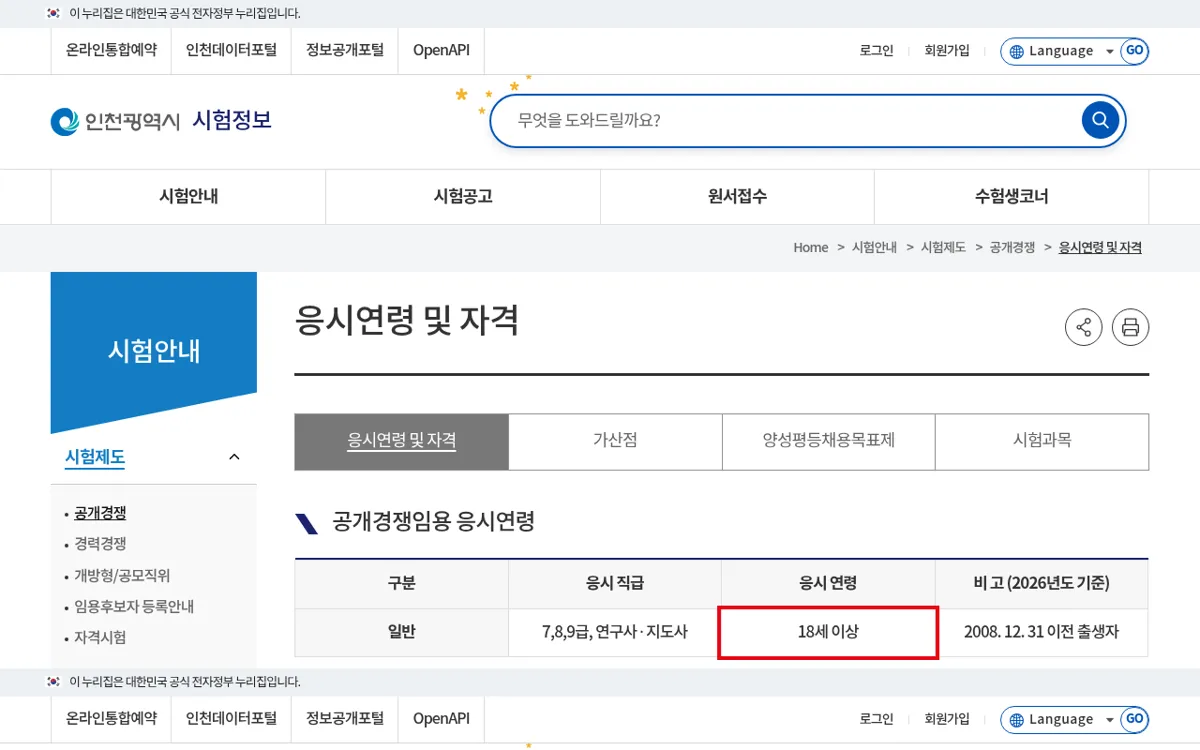1200x750 pixels.
Task: Click 로그인 in the upper header
Action: pyautogui.click(x=876, y=51)
